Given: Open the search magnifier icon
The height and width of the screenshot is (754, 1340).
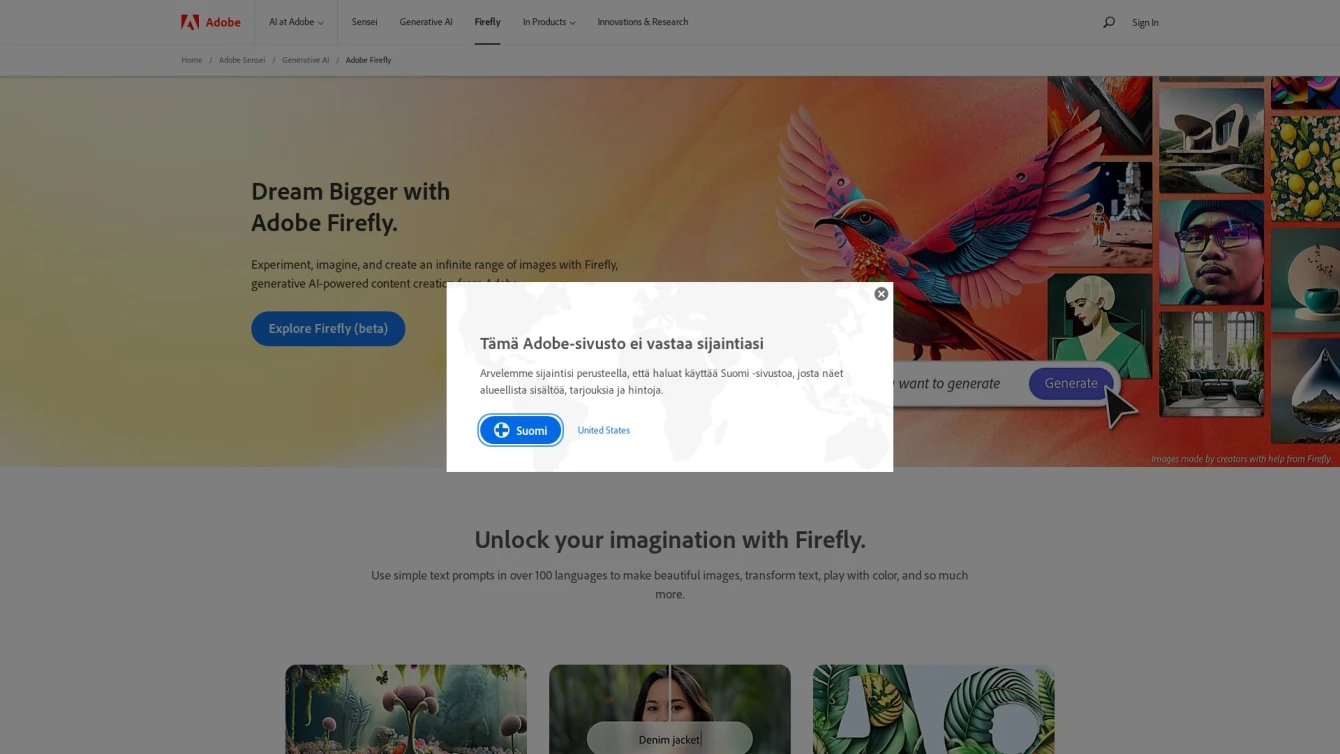Looking at the screenshot, I should pyautogui.click(x=1108, y=22).
